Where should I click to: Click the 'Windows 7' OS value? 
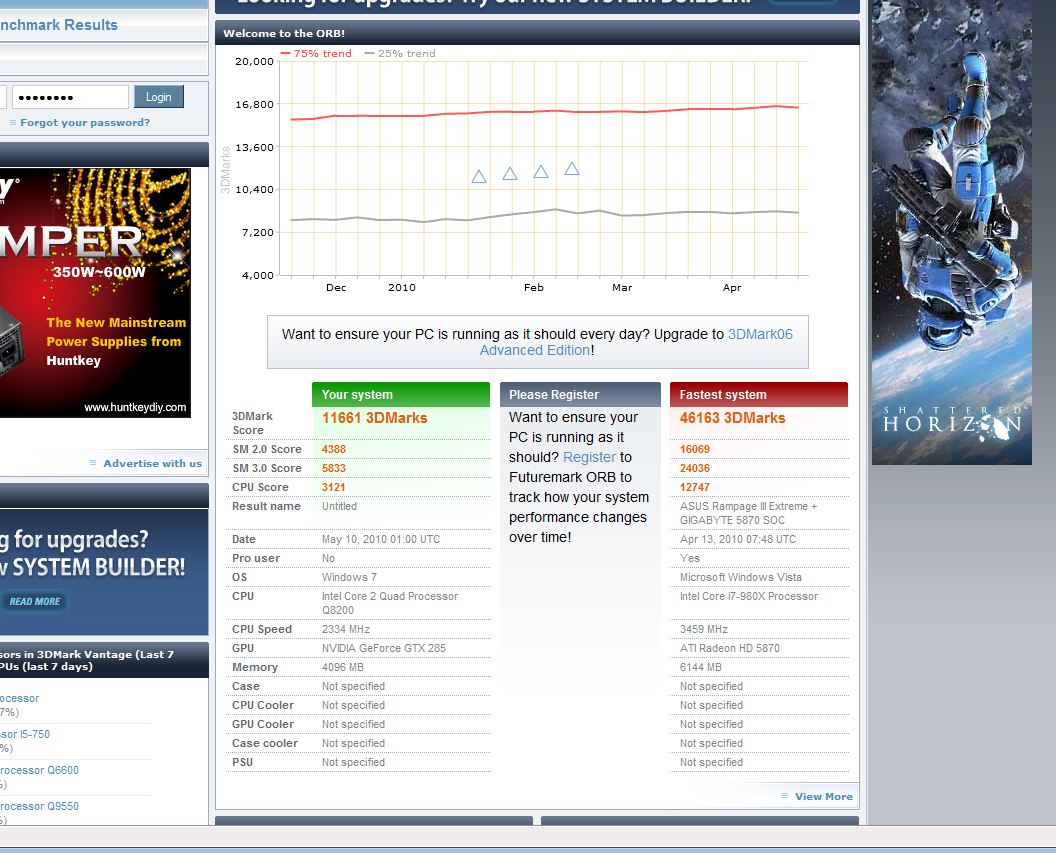coord(349,578)
